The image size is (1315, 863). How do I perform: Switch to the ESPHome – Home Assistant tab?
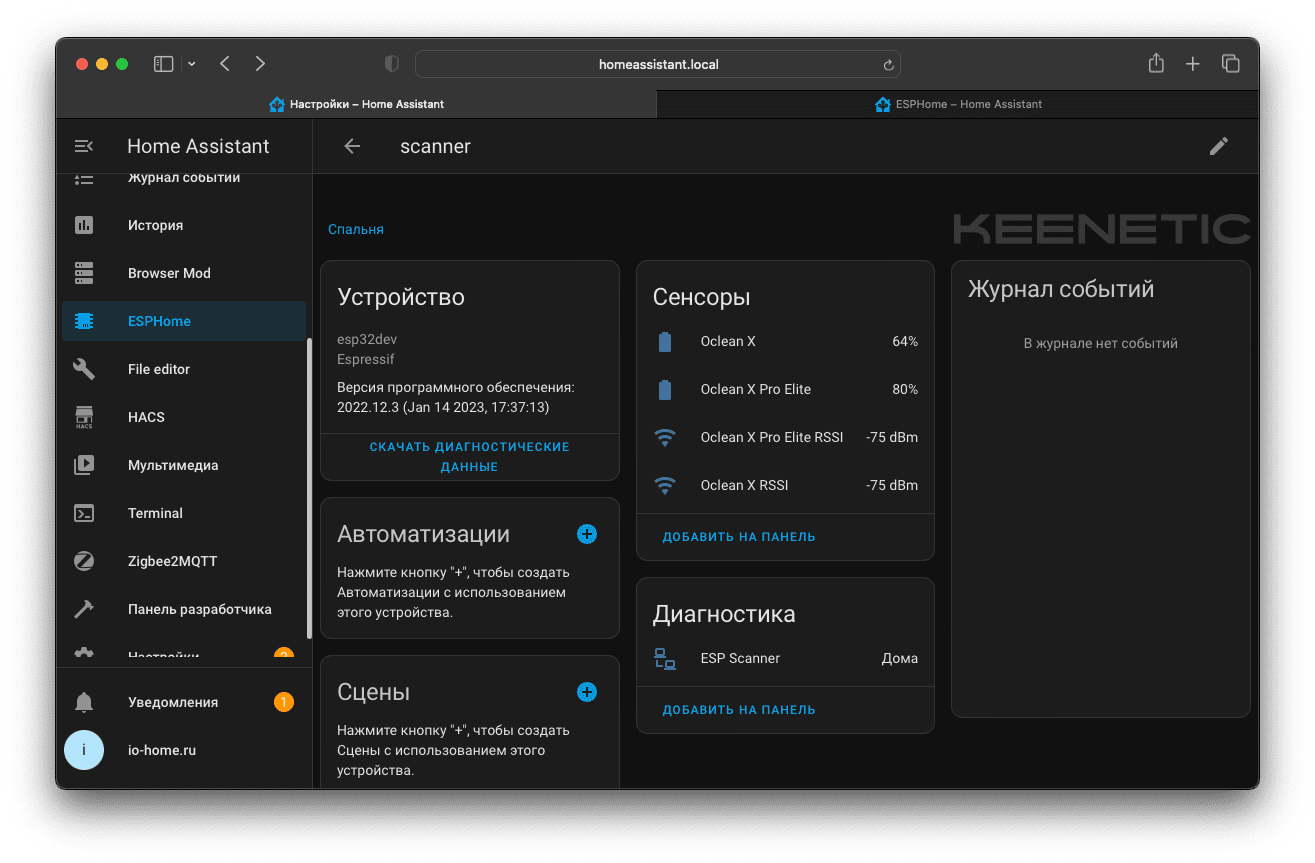point(957,104)
